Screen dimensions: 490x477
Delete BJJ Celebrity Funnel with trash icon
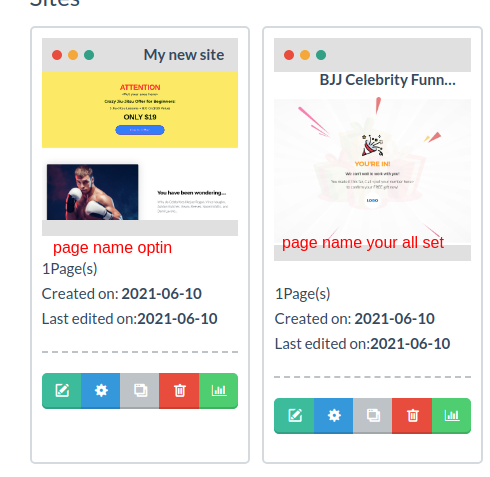[412, 415]
